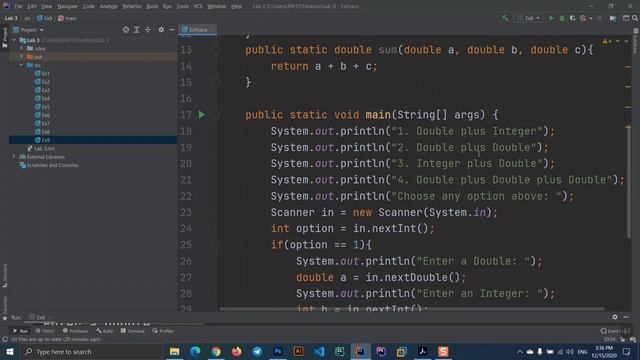This screenshot has width=640, height=360.
Task: Open Google Chrome from the taskbar
Action: point(216,351)
